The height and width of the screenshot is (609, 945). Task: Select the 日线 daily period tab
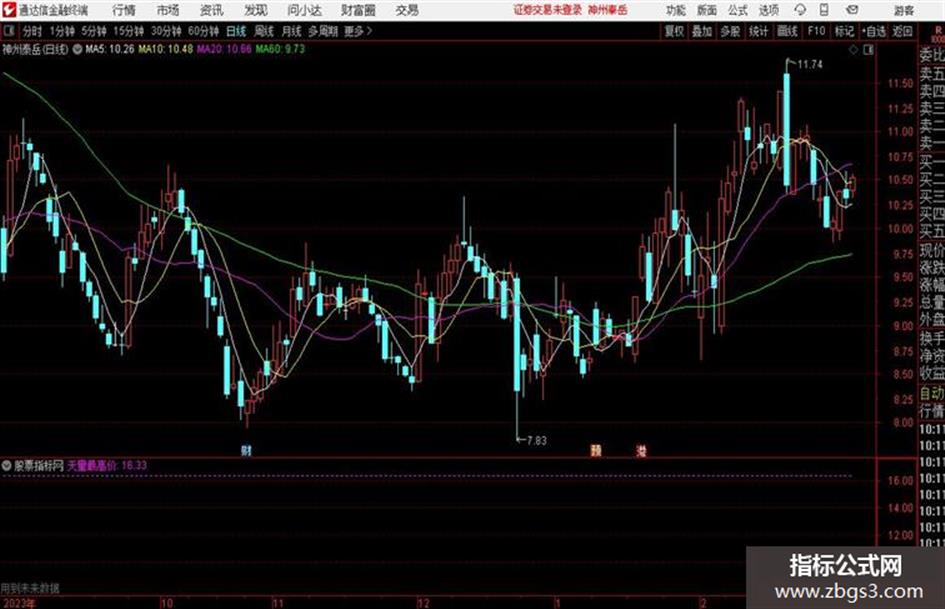[x=236, y=31]
